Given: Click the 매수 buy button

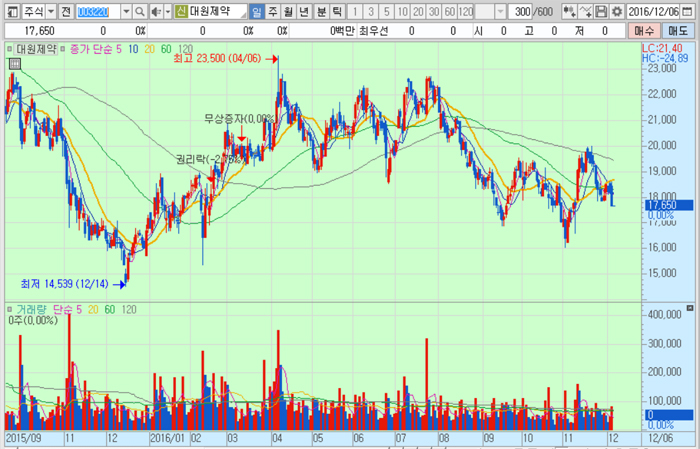Looking at the screenshot, I should [645, 31].
